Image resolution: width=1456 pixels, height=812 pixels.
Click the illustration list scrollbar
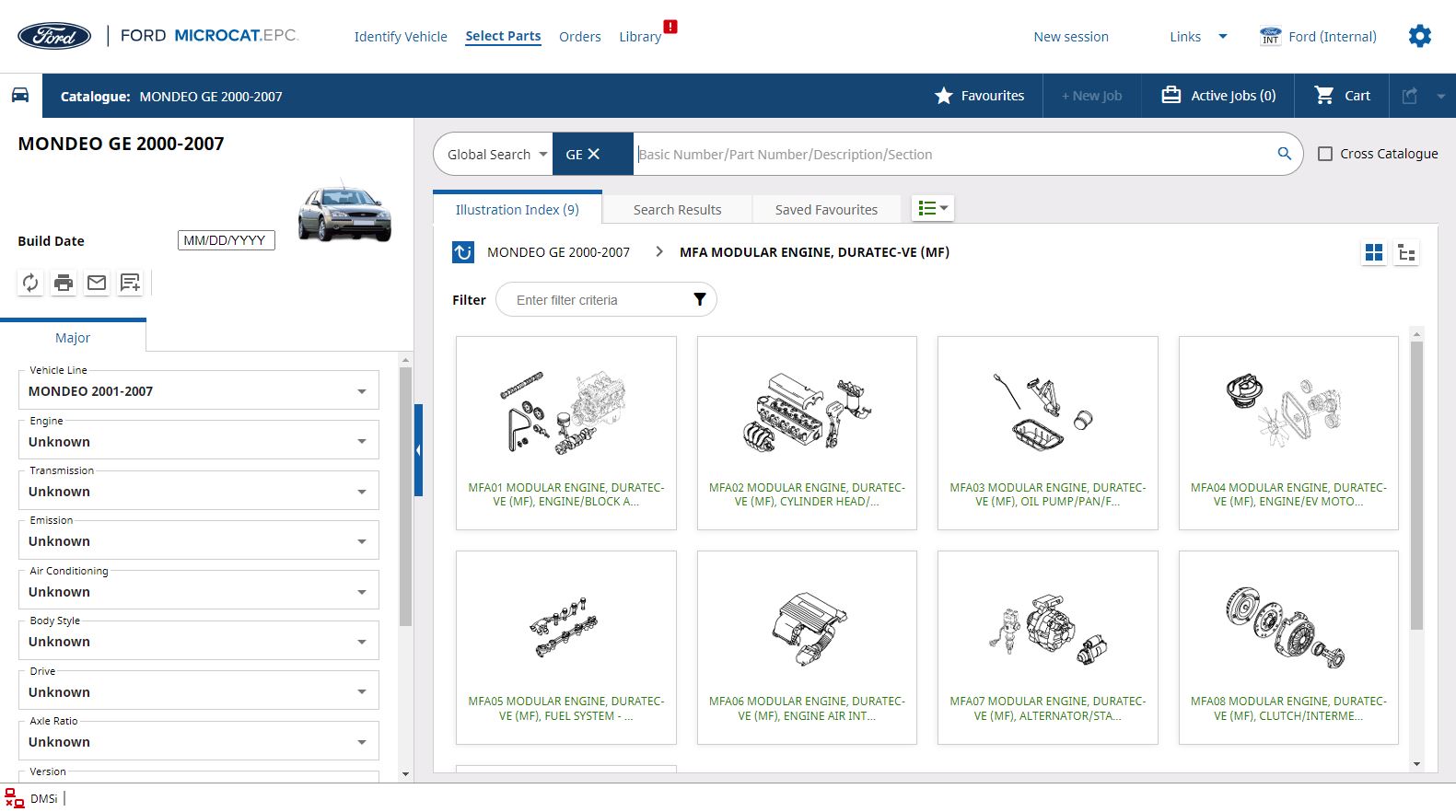[x=1416, y=486]
